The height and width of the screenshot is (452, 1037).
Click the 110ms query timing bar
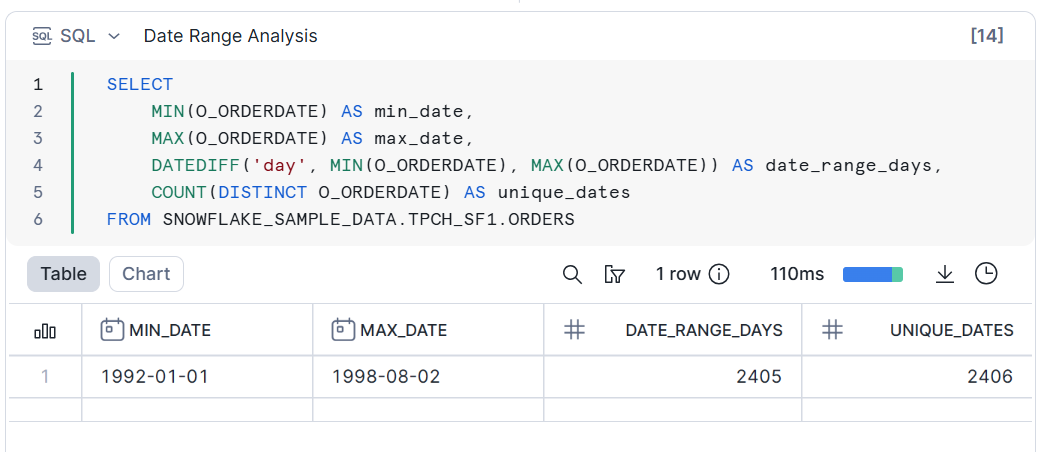point(872,274)
